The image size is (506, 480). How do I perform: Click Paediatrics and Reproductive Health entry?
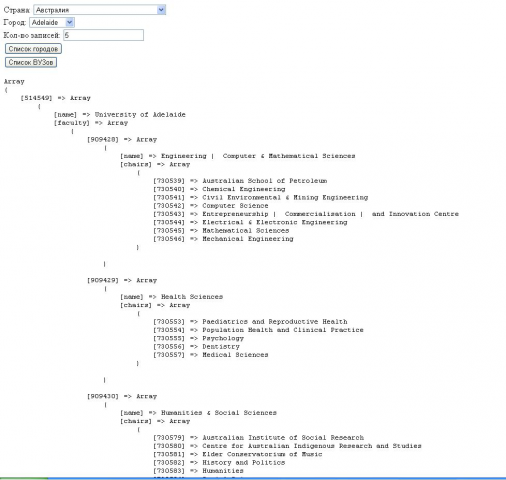point(250,322)
